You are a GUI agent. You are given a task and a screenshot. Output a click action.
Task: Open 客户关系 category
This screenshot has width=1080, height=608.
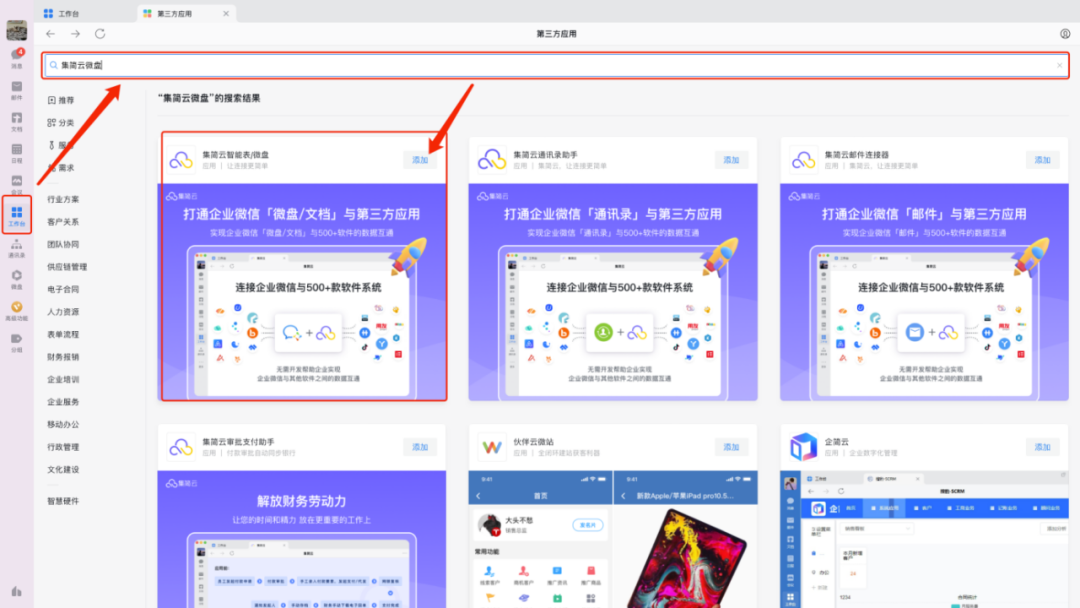coord(63,222)
